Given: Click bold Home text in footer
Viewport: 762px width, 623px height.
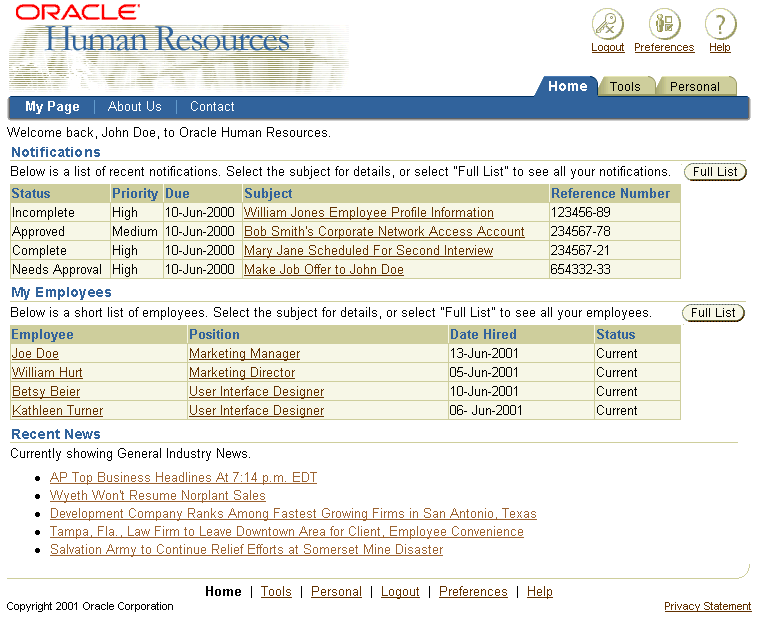Looking at the screenshot, I should tap(223, 592).
